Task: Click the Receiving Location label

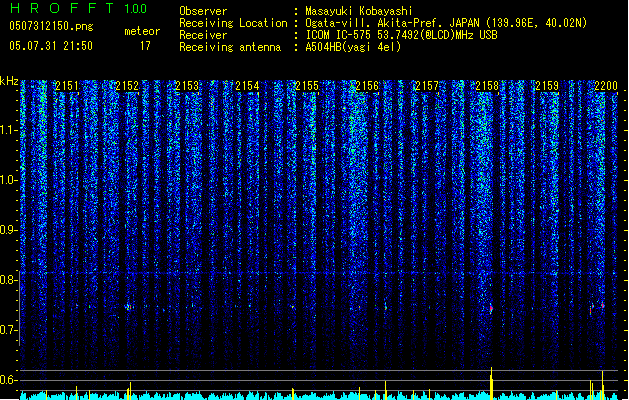Action: pos(233,23)
